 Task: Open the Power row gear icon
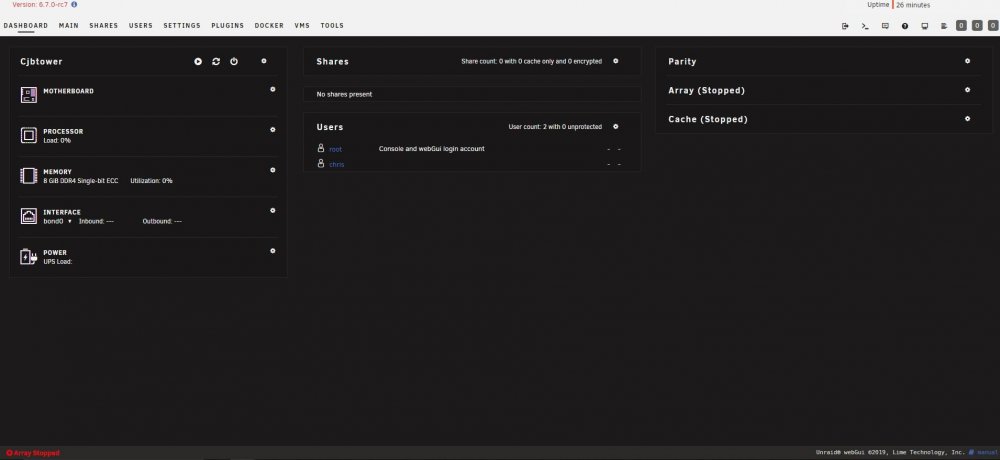tap(273, 251)
